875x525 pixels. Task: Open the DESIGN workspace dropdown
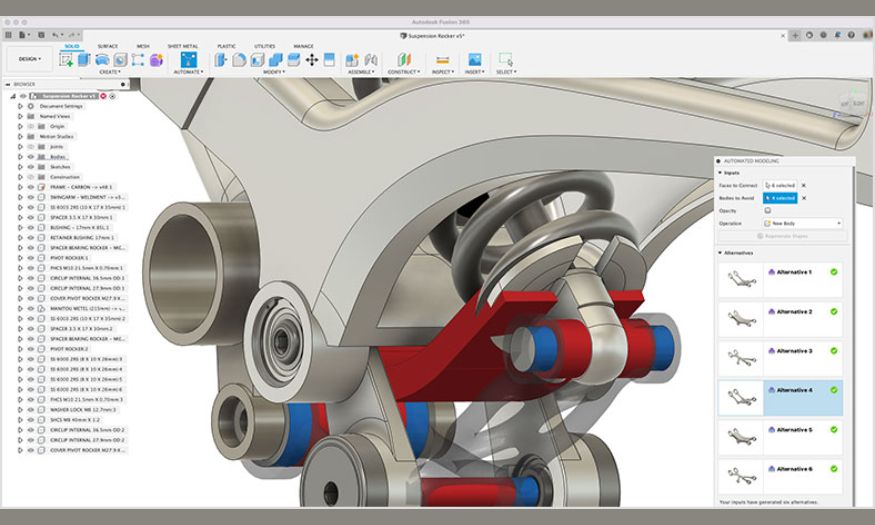pos(30,59)
